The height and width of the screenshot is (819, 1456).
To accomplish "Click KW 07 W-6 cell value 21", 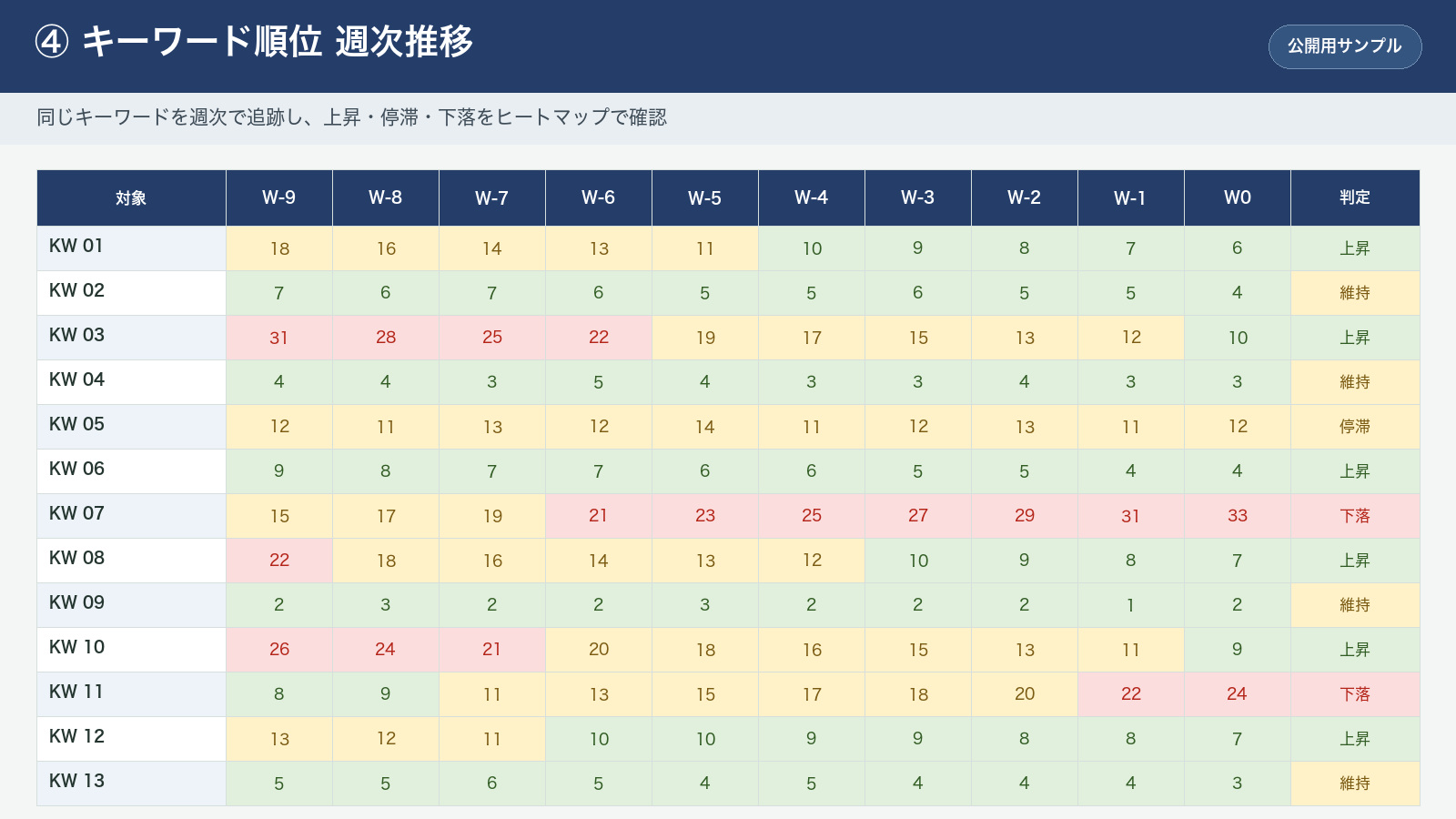I will pyautogui.click(x=599, y=516).
